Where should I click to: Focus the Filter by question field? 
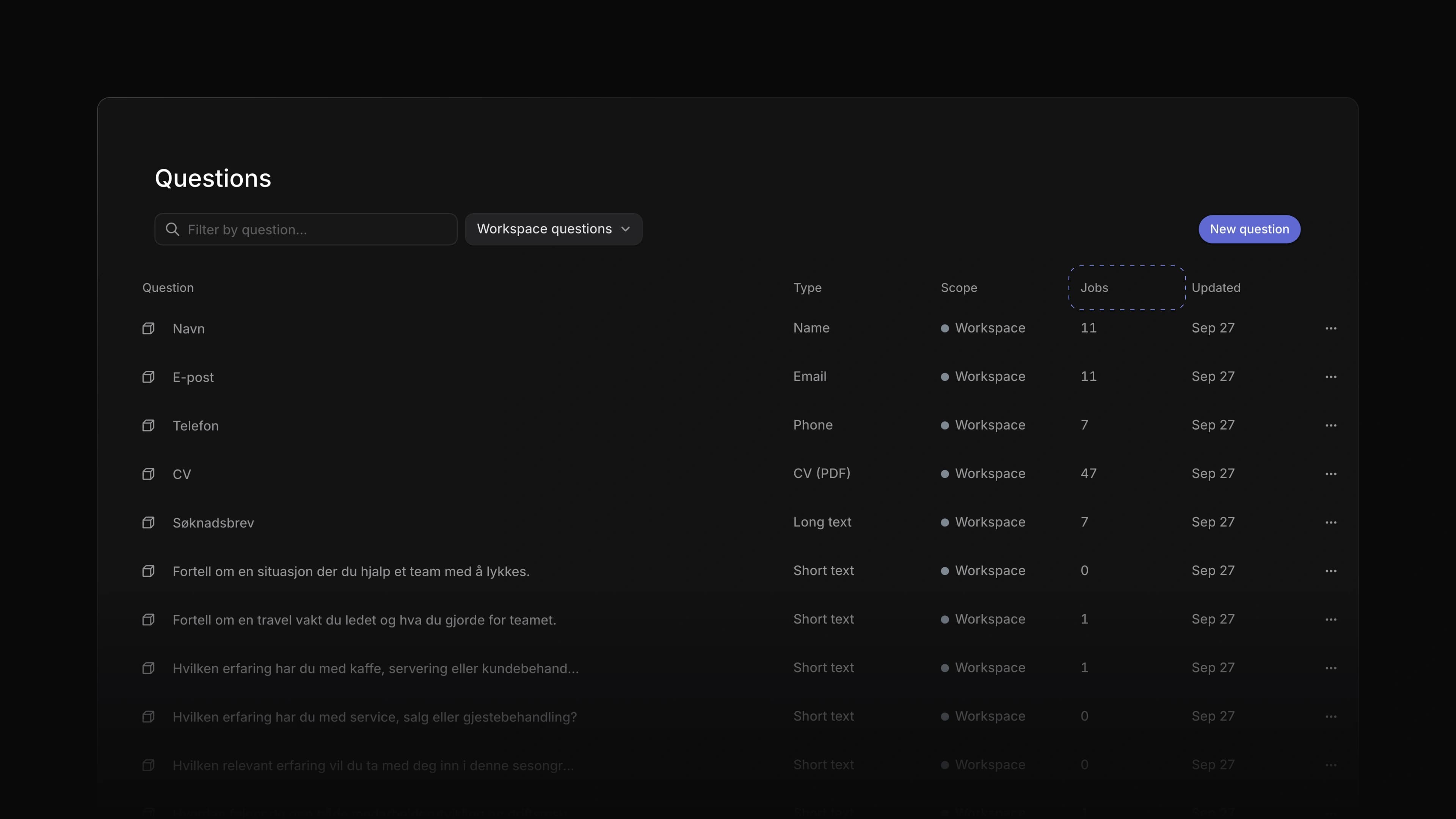[x=306, y=229]
